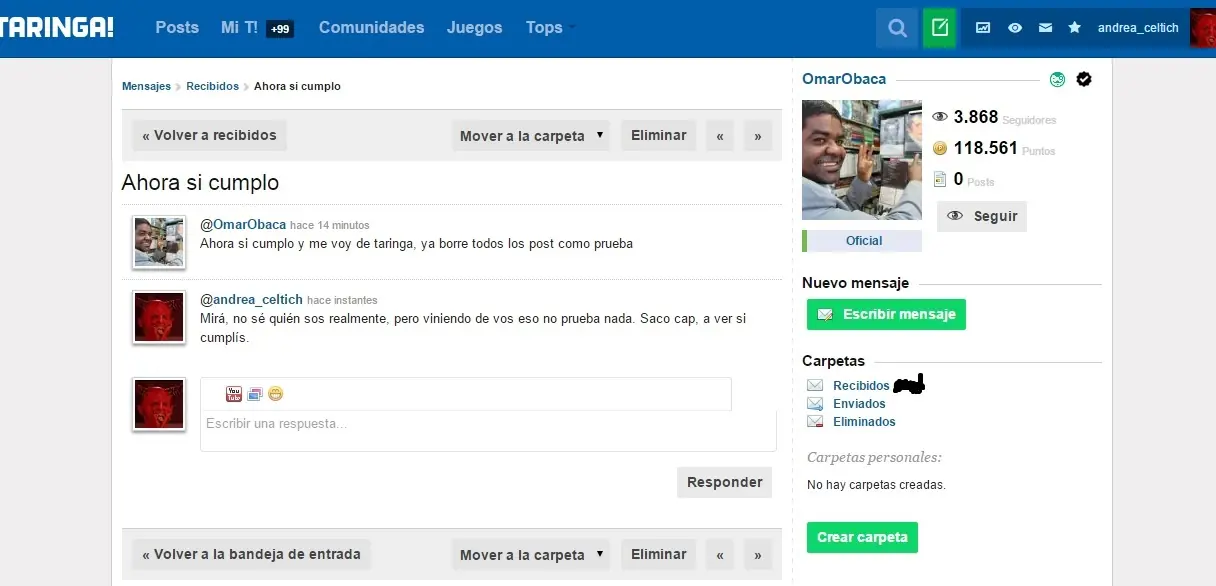
Task: Click OmarObaca's large profile photo
Action: [x=862, y=159]
